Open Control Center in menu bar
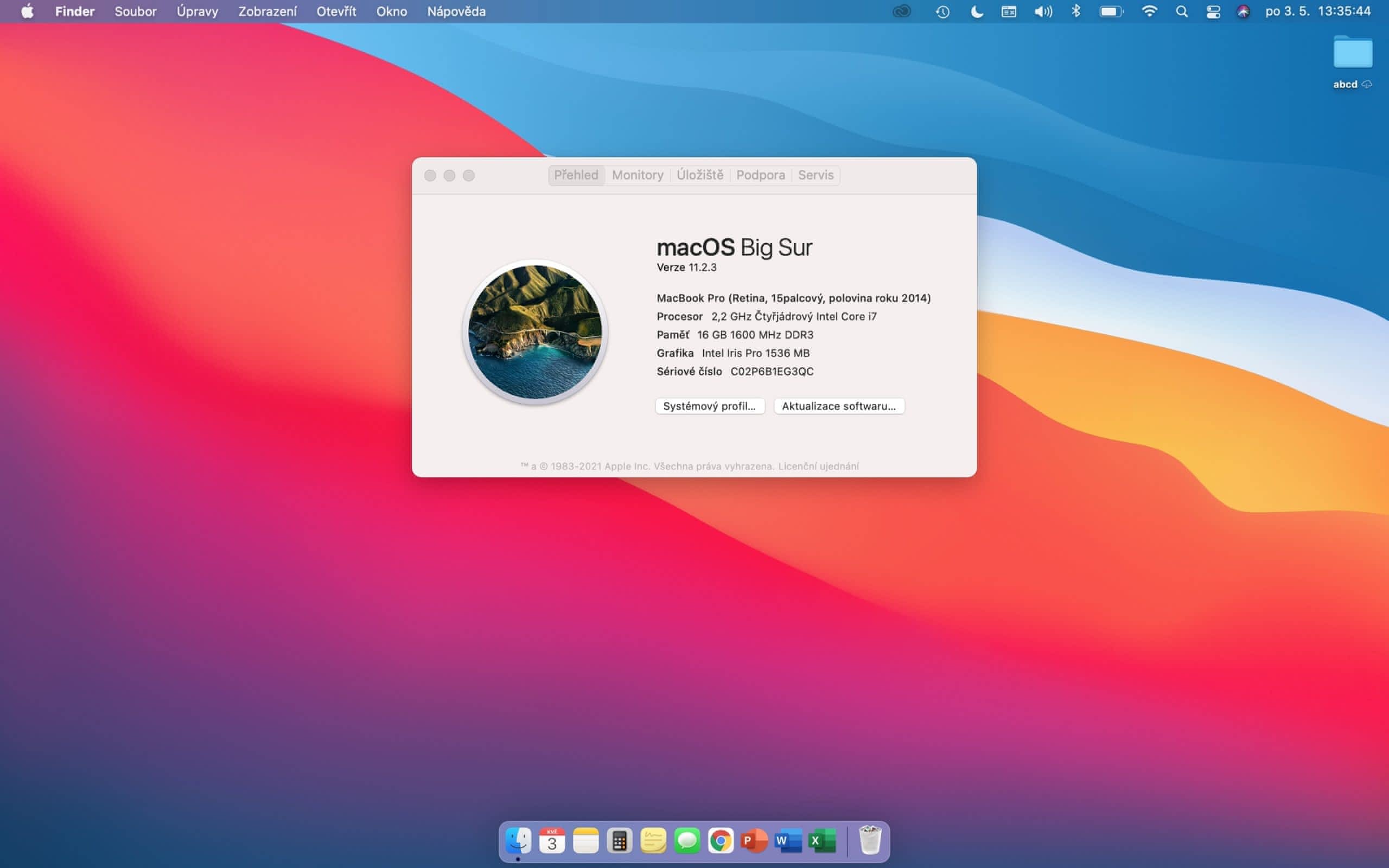Image resolution: width=1389 pixels, height=868 pixels. point(1213,11)
